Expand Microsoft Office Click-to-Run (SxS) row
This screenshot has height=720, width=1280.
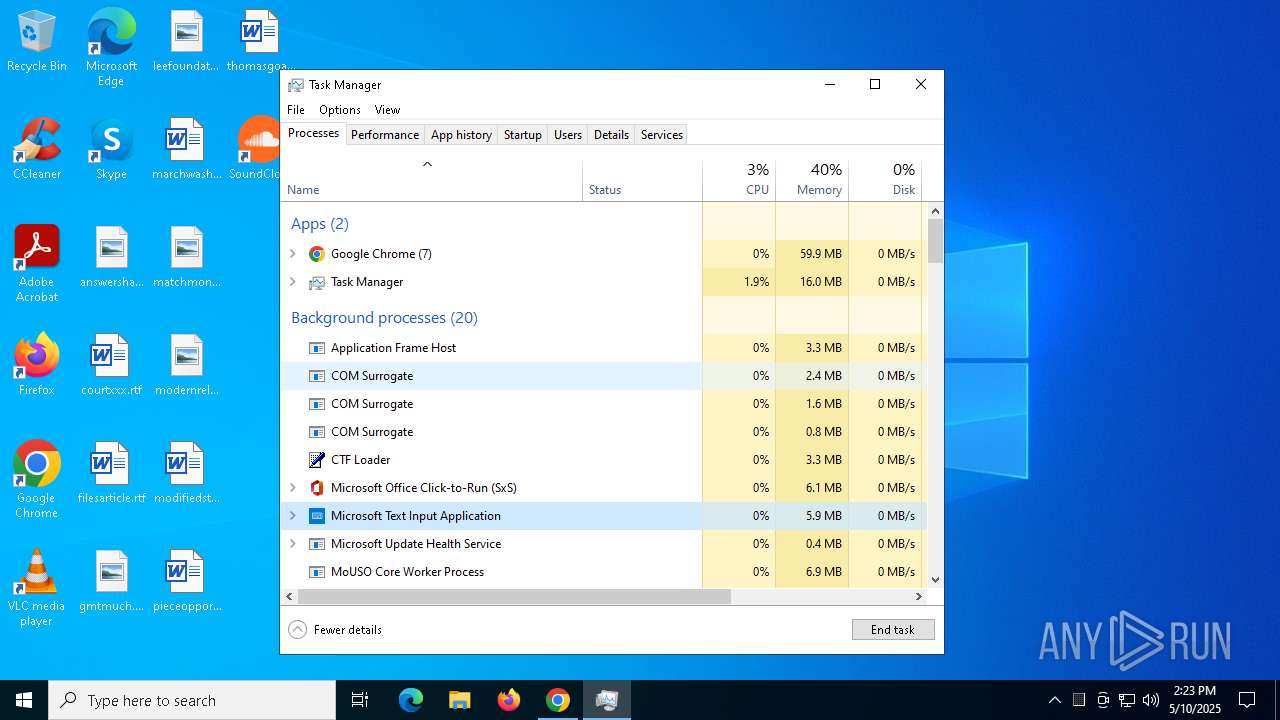click(293, 488)
